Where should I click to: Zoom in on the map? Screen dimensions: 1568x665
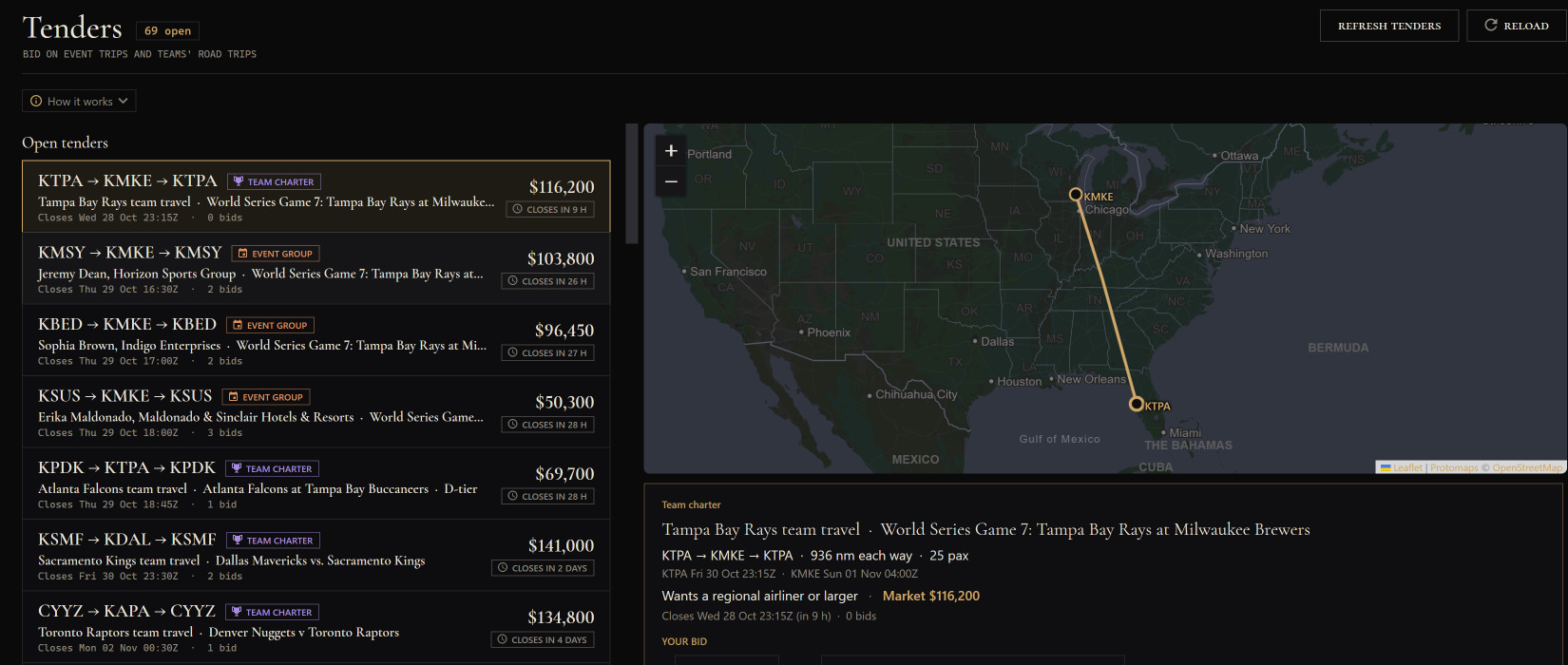point(671,151)
